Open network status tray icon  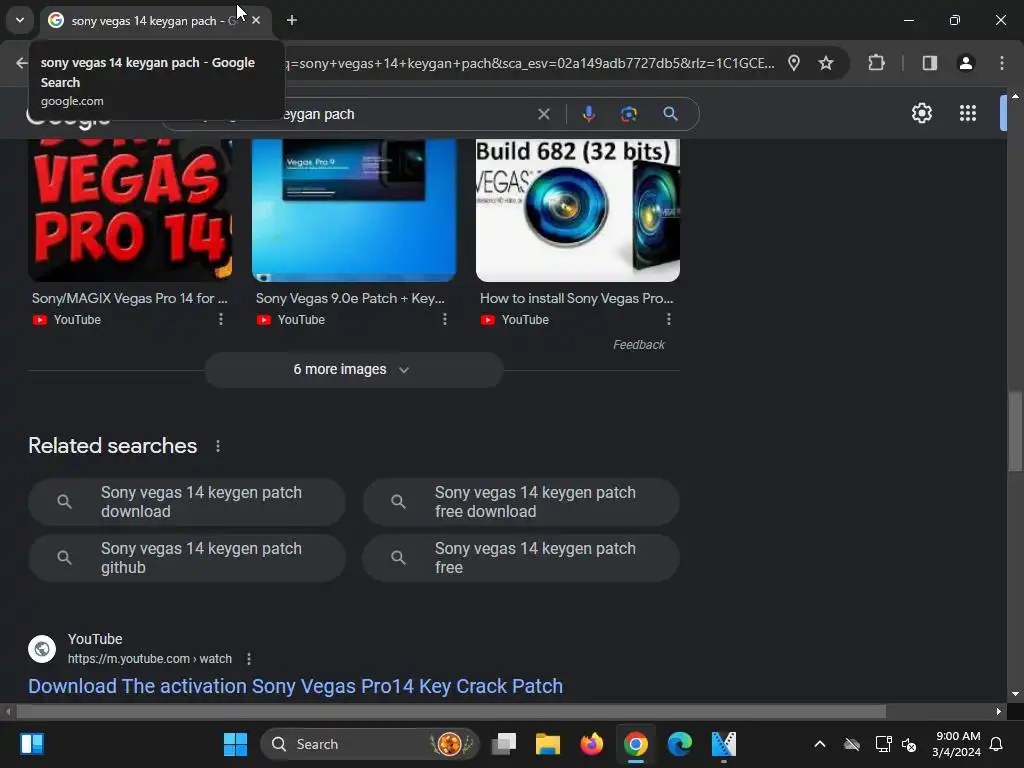tap(883, 744)
